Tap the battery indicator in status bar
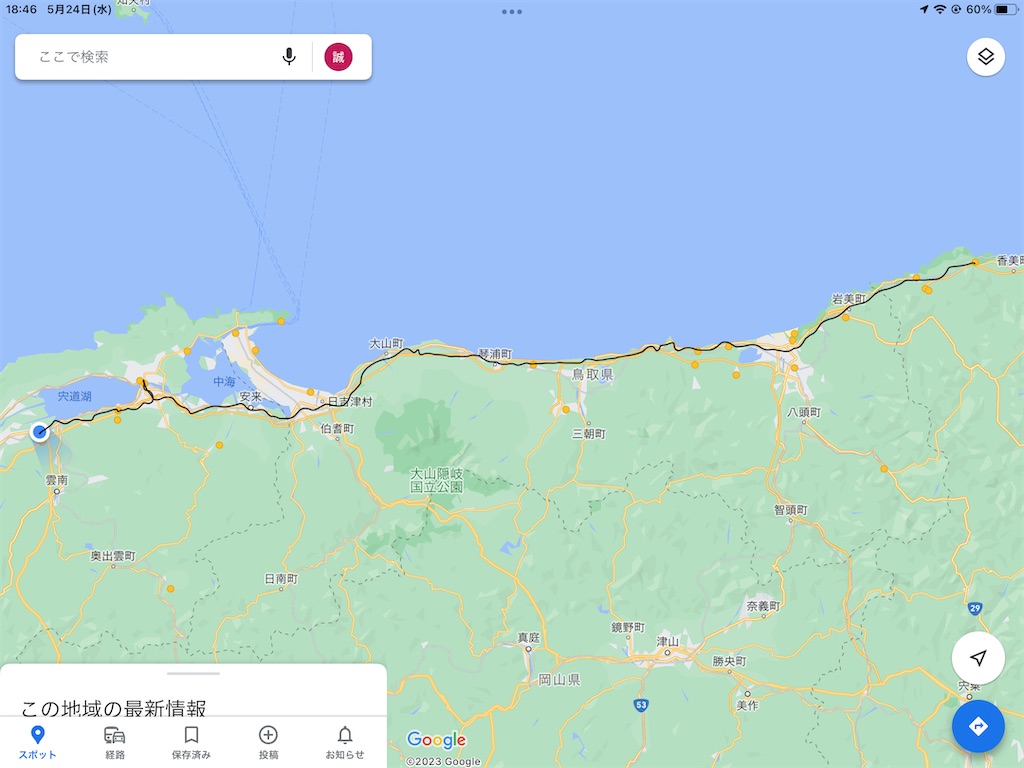Viewport: 1024px width, 768px height. 1006,9
